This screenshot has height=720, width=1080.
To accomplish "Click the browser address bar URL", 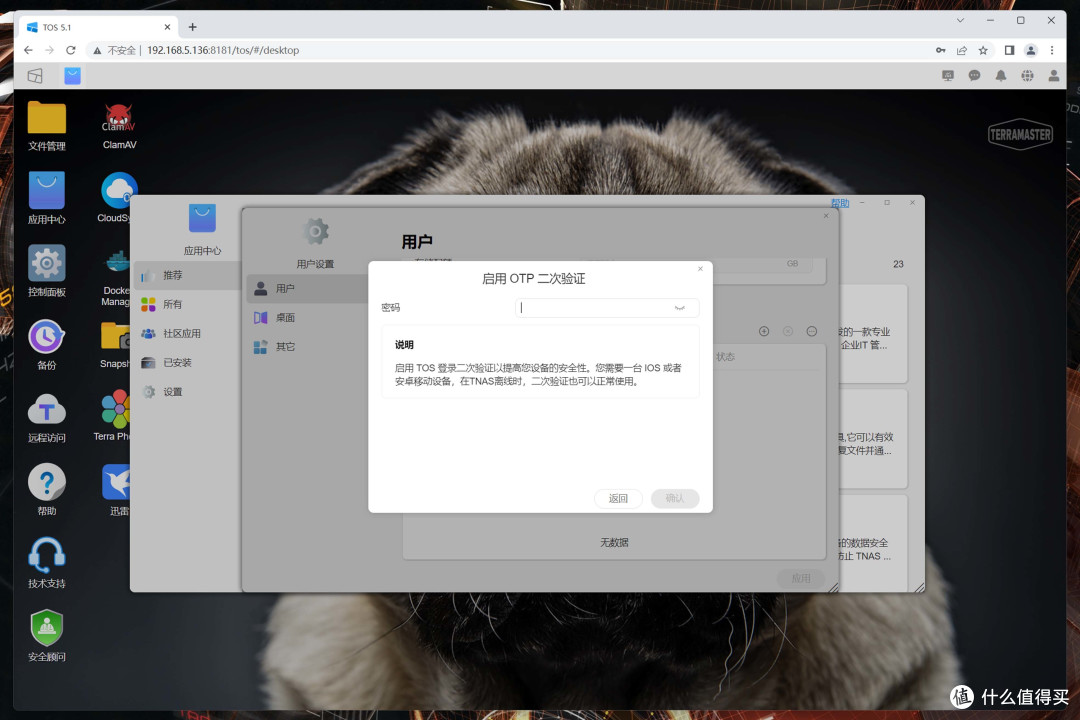I will coord(223,50).
